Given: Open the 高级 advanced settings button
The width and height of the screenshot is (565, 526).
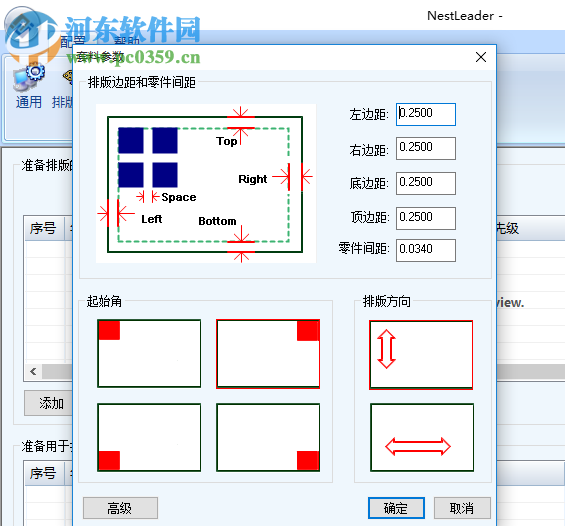Looking at the screenshot, I should [120, 508].
